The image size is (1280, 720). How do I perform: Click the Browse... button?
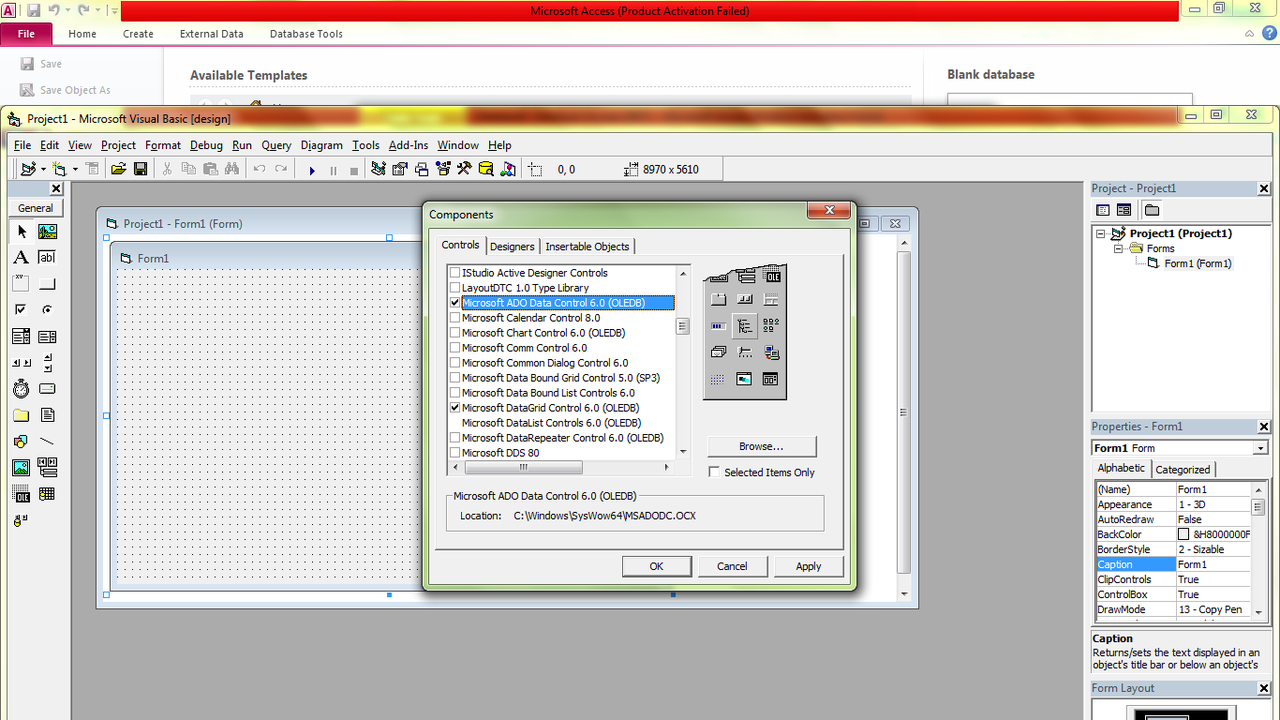pos(762,446)
